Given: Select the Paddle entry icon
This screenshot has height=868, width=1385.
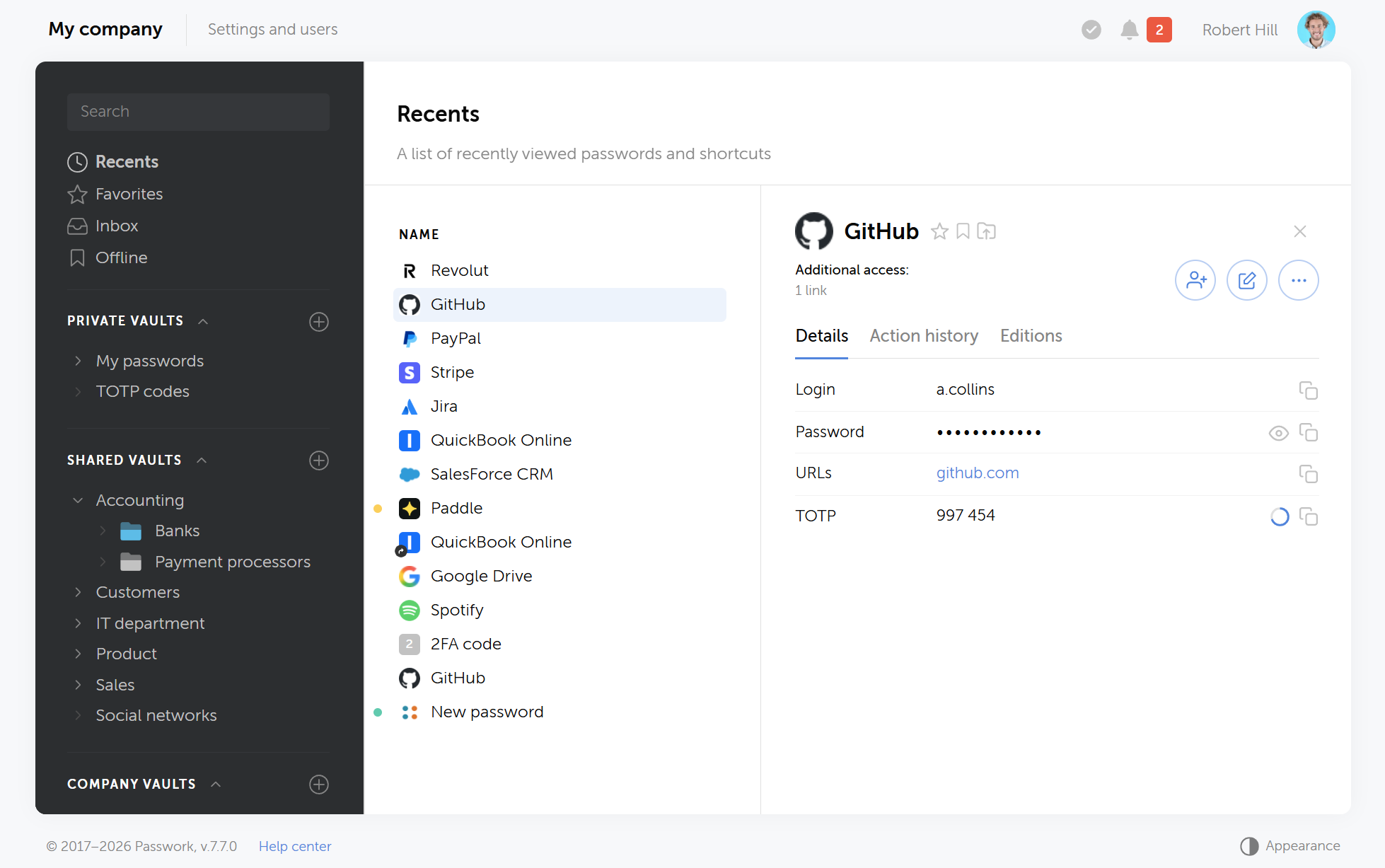Looking at the screenshot, I should pos(409,508).
